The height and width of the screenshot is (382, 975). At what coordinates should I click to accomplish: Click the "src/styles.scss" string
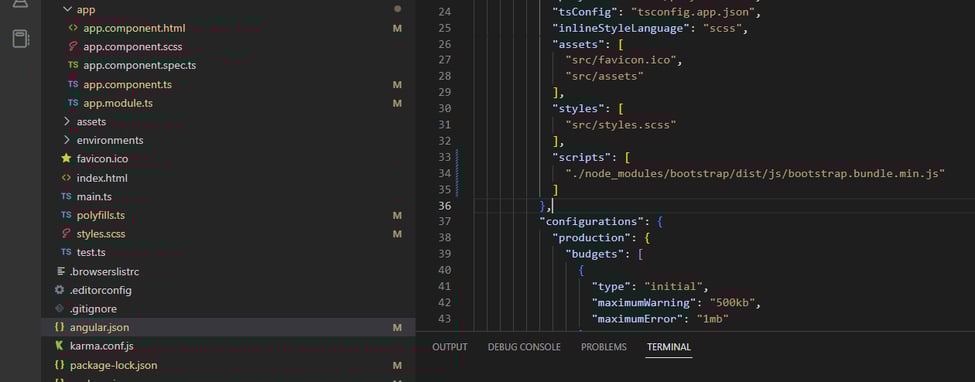click(x=621, y=124)
